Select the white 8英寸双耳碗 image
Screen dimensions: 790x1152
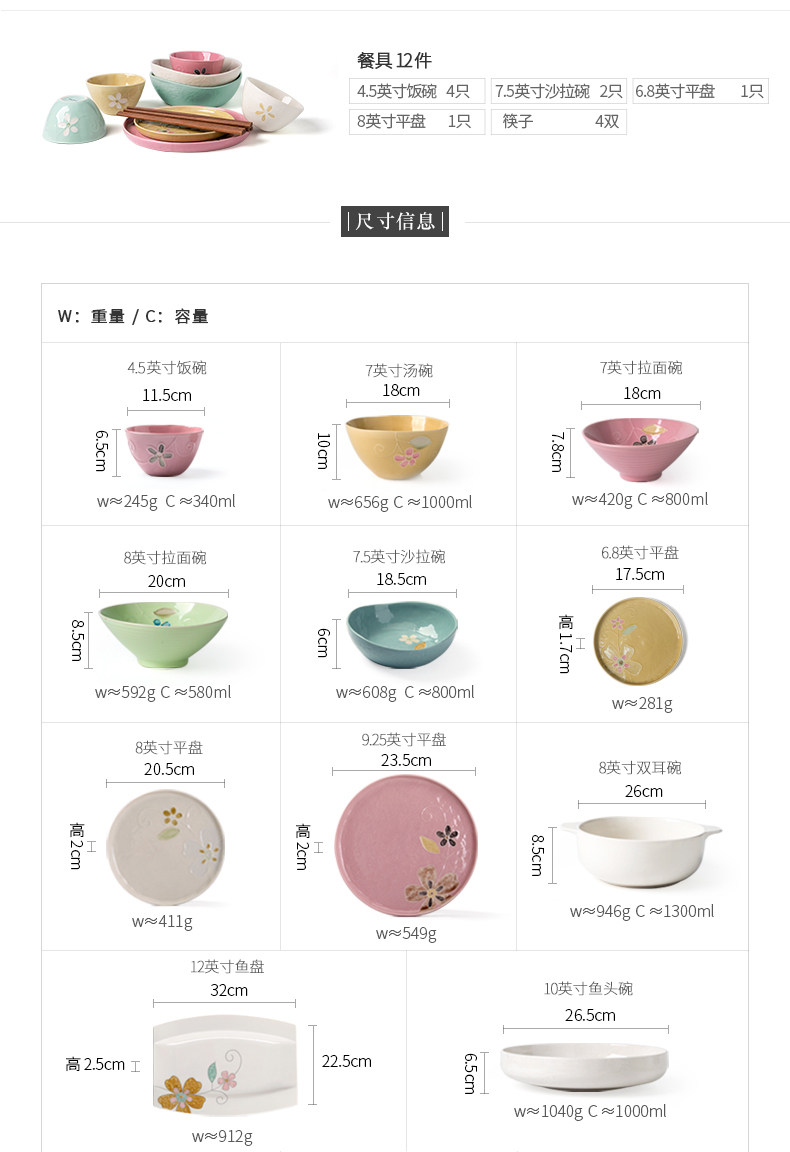642,852
